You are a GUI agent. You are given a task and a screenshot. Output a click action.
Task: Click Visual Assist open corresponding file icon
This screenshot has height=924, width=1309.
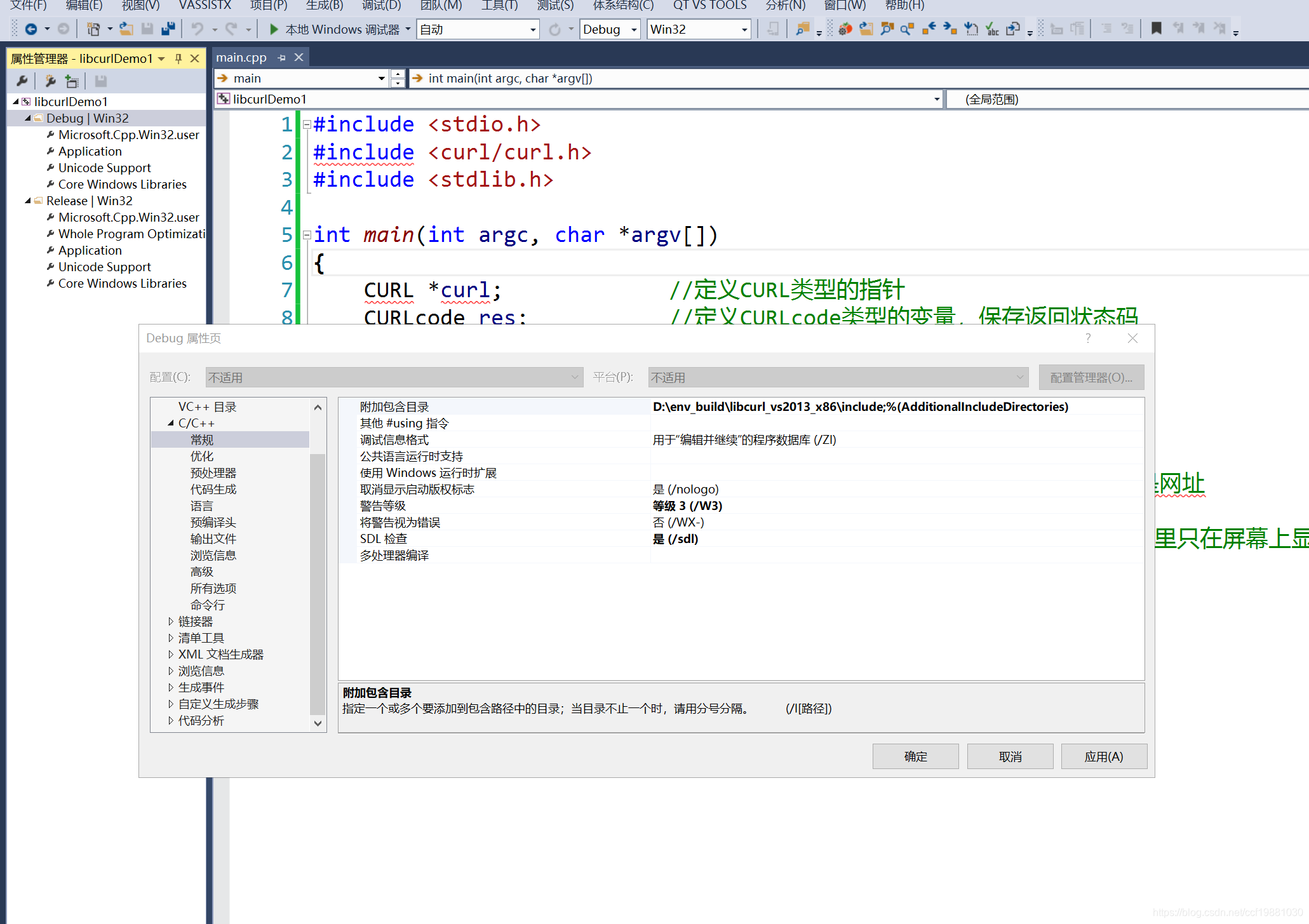point(1013,29)
